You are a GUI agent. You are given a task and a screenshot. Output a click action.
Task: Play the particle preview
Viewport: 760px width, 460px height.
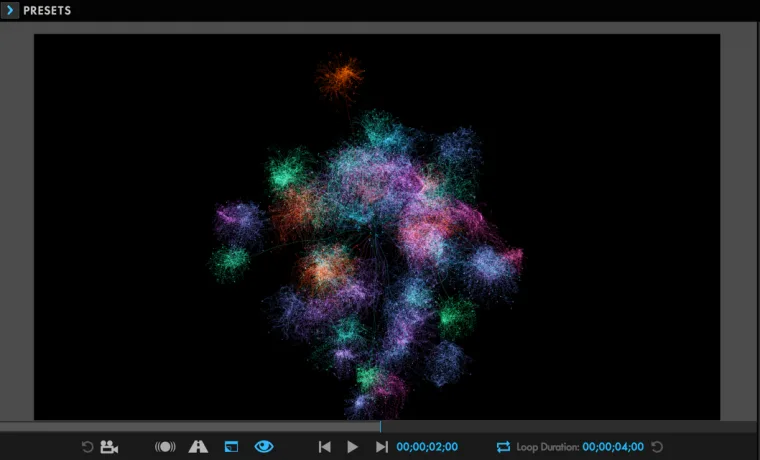352,446
